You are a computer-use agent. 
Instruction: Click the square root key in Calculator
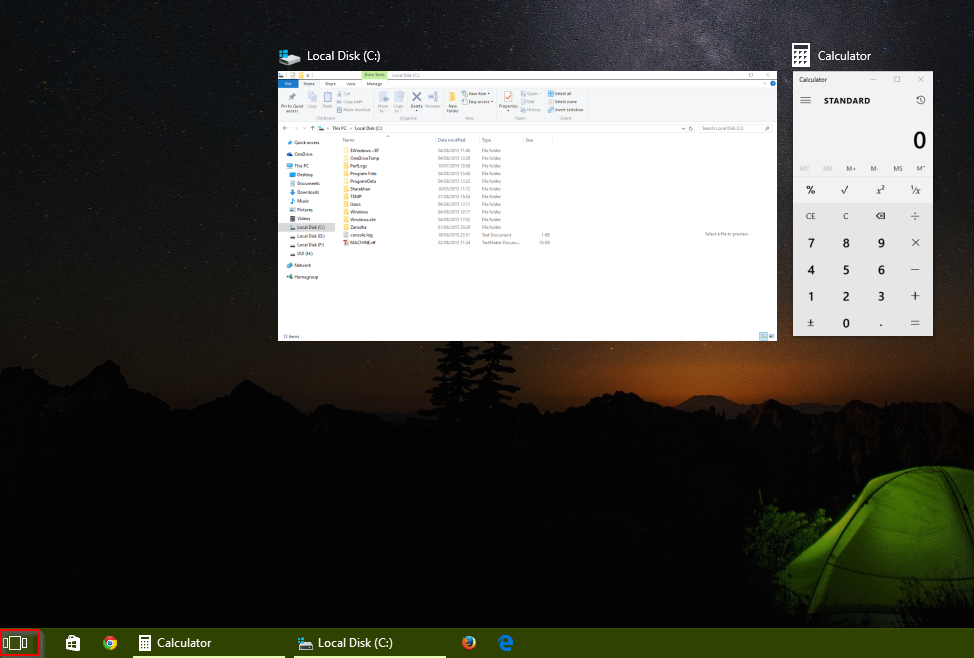(x=845, y=190)
